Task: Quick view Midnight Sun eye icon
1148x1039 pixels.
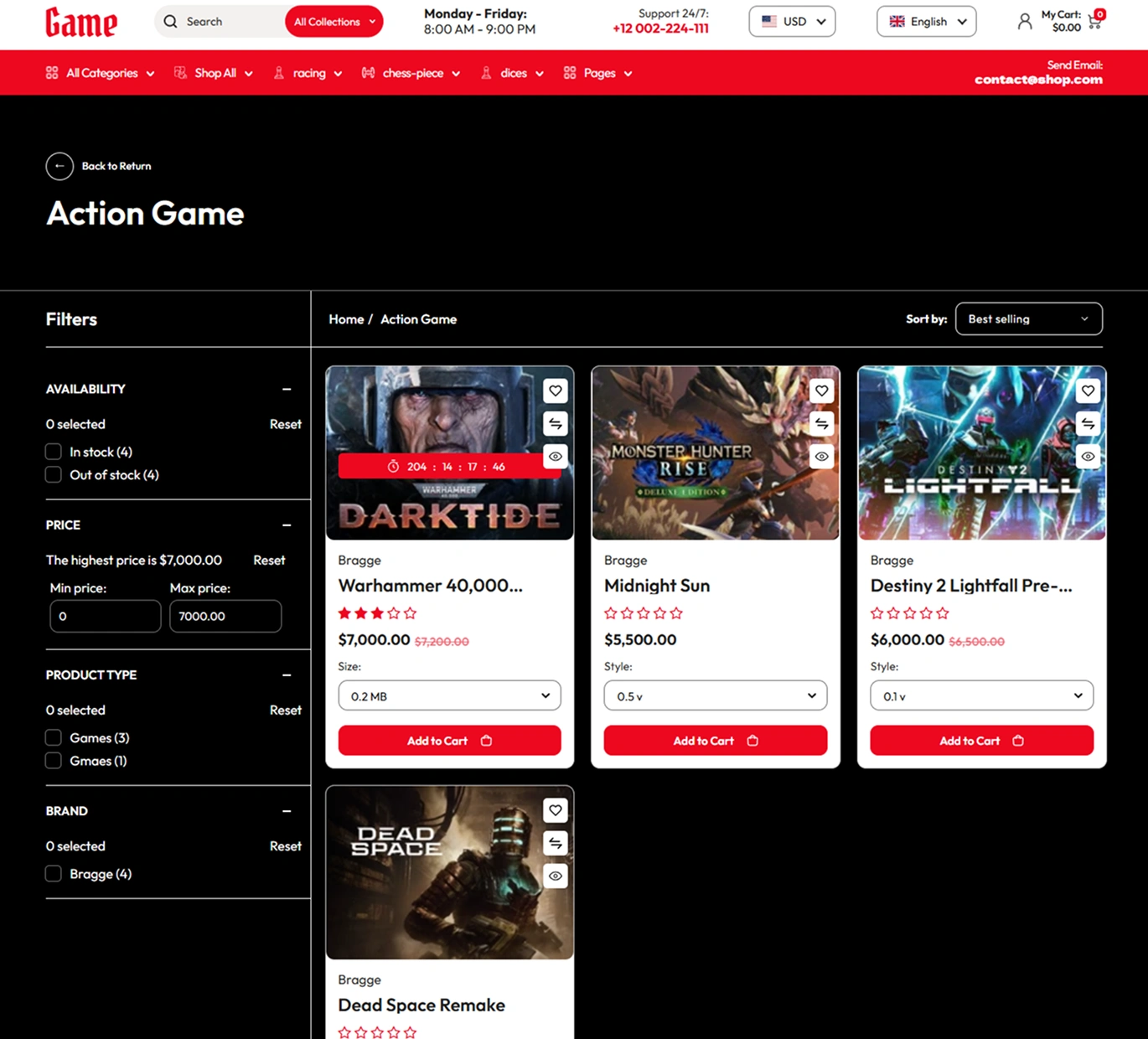Action: pyautogui.click(x=822, y=457)
